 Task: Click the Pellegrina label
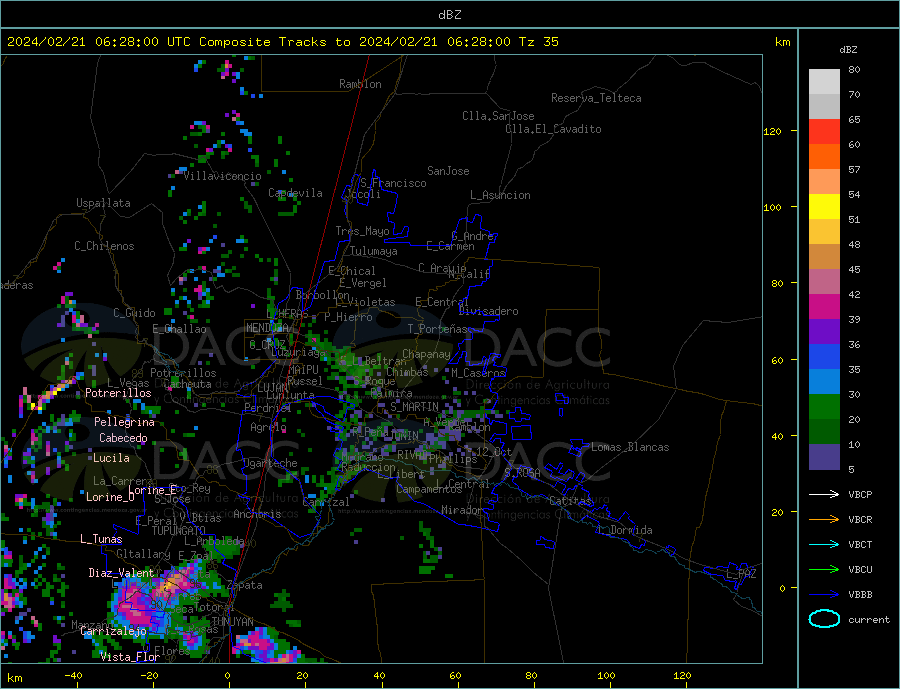click(124, 422)
